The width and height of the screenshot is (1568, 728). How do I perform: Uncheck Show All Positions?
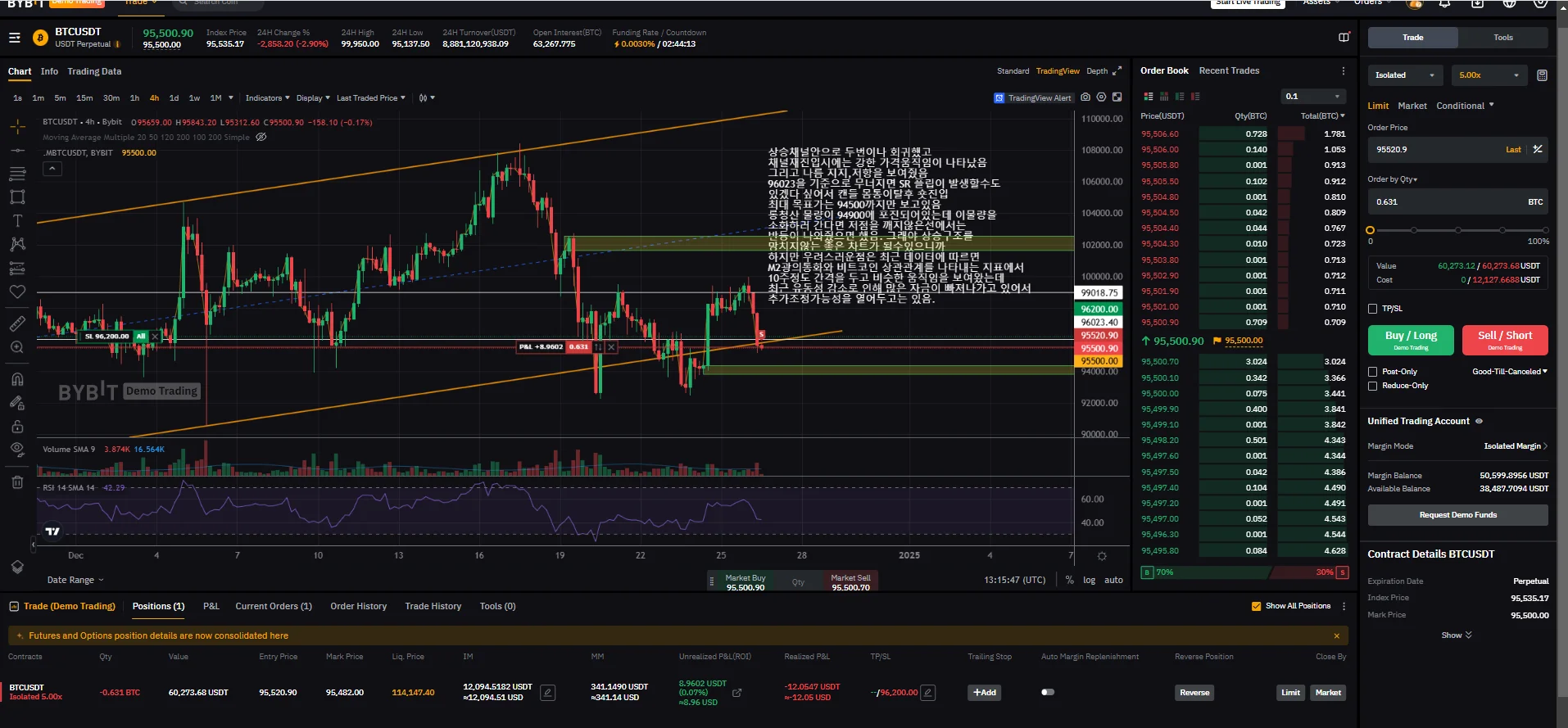(x=1256, y=606)
